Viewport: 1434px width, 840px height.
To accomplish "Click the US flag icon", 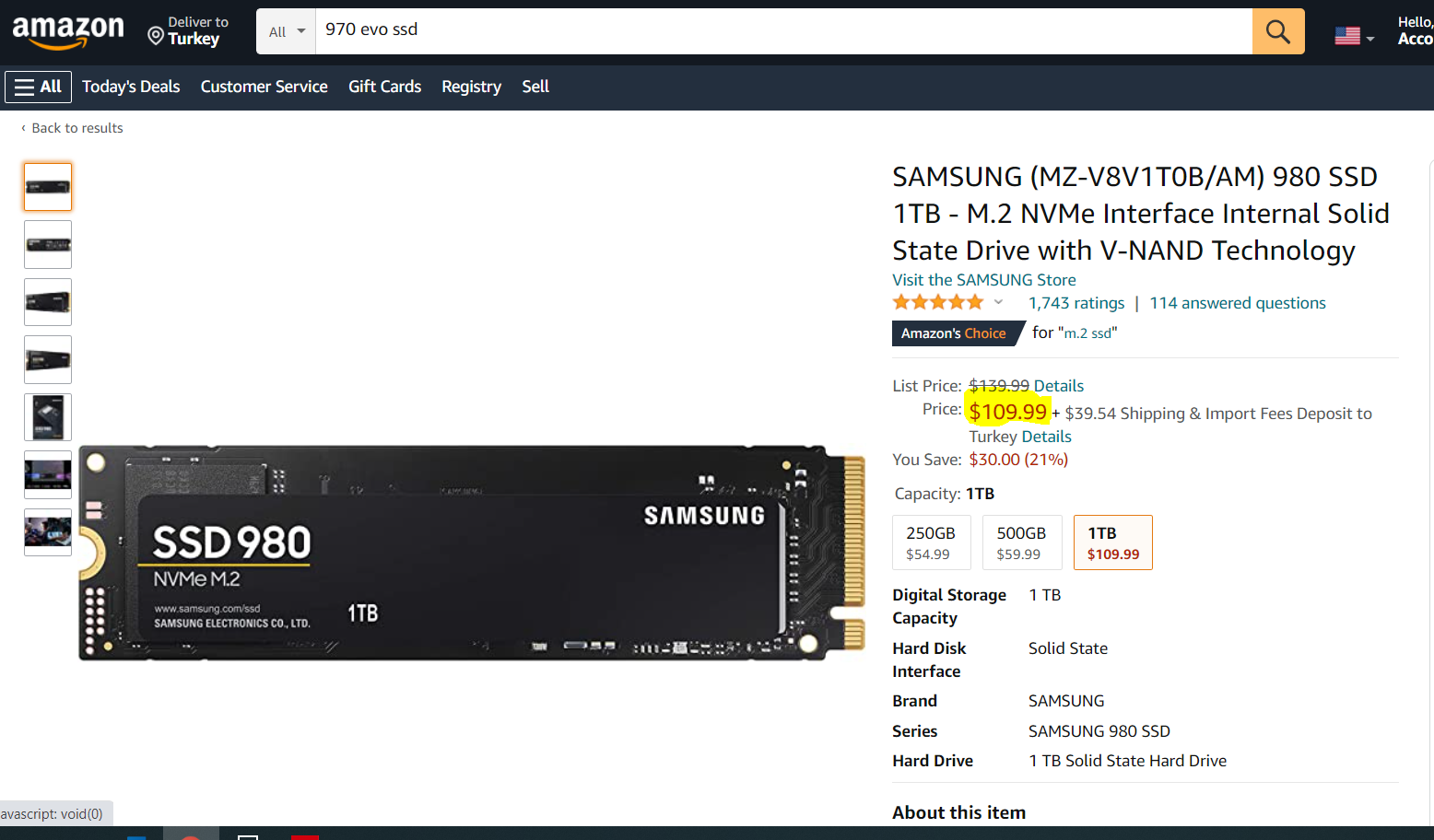I will (x=1347, y=36).
